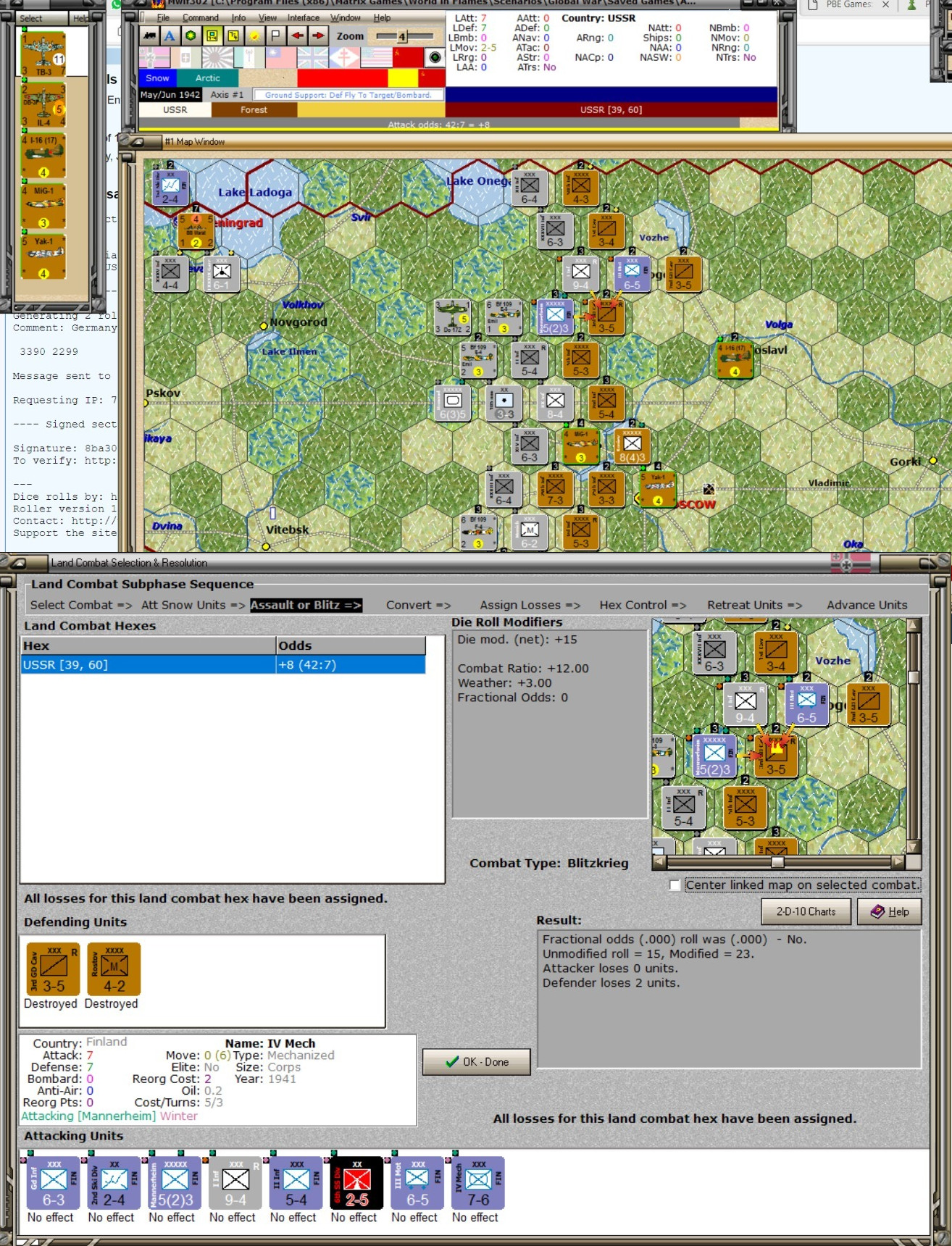
Task: Select the grey 9-4 attacking unit
Action: (x=235, y=1183)
